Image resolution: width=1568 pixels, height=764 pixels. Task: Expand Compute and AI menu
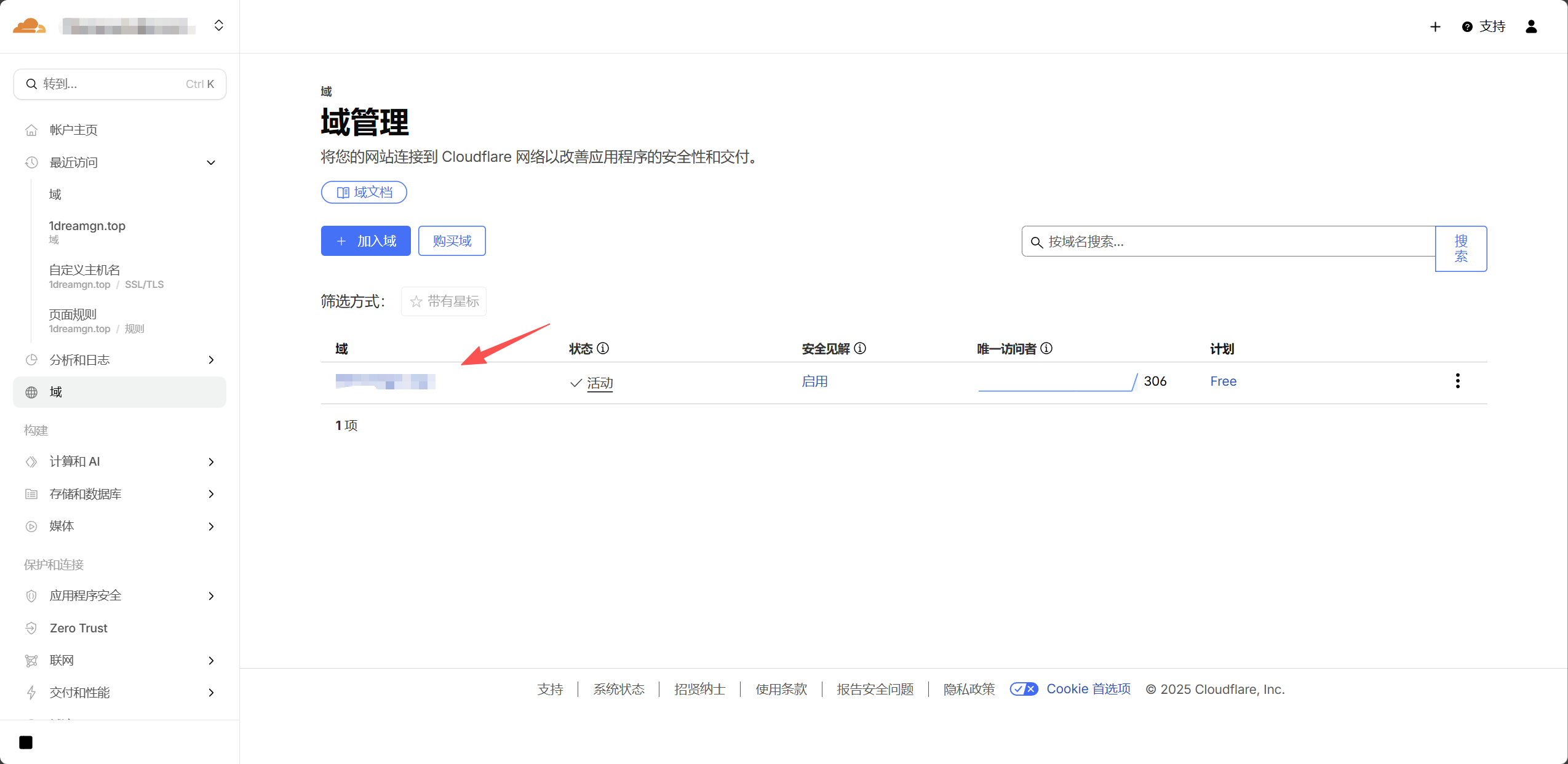click(x=210, y=461)
